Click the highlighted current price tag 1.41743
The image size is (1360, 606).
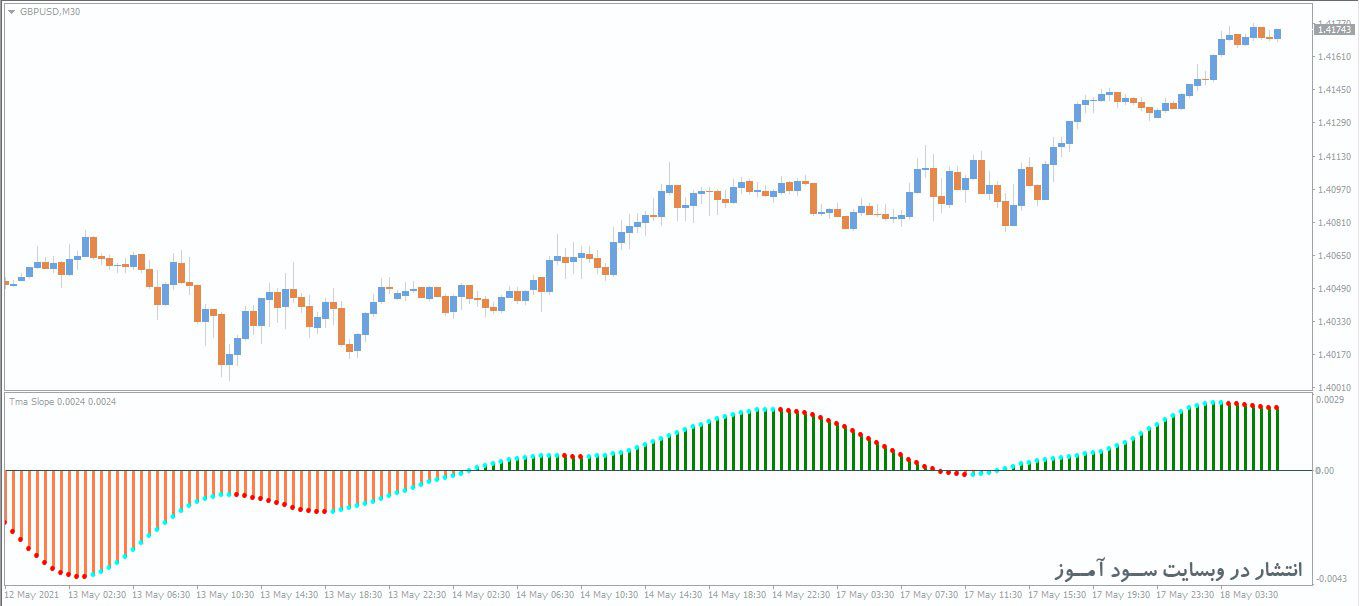point(1335,30)
